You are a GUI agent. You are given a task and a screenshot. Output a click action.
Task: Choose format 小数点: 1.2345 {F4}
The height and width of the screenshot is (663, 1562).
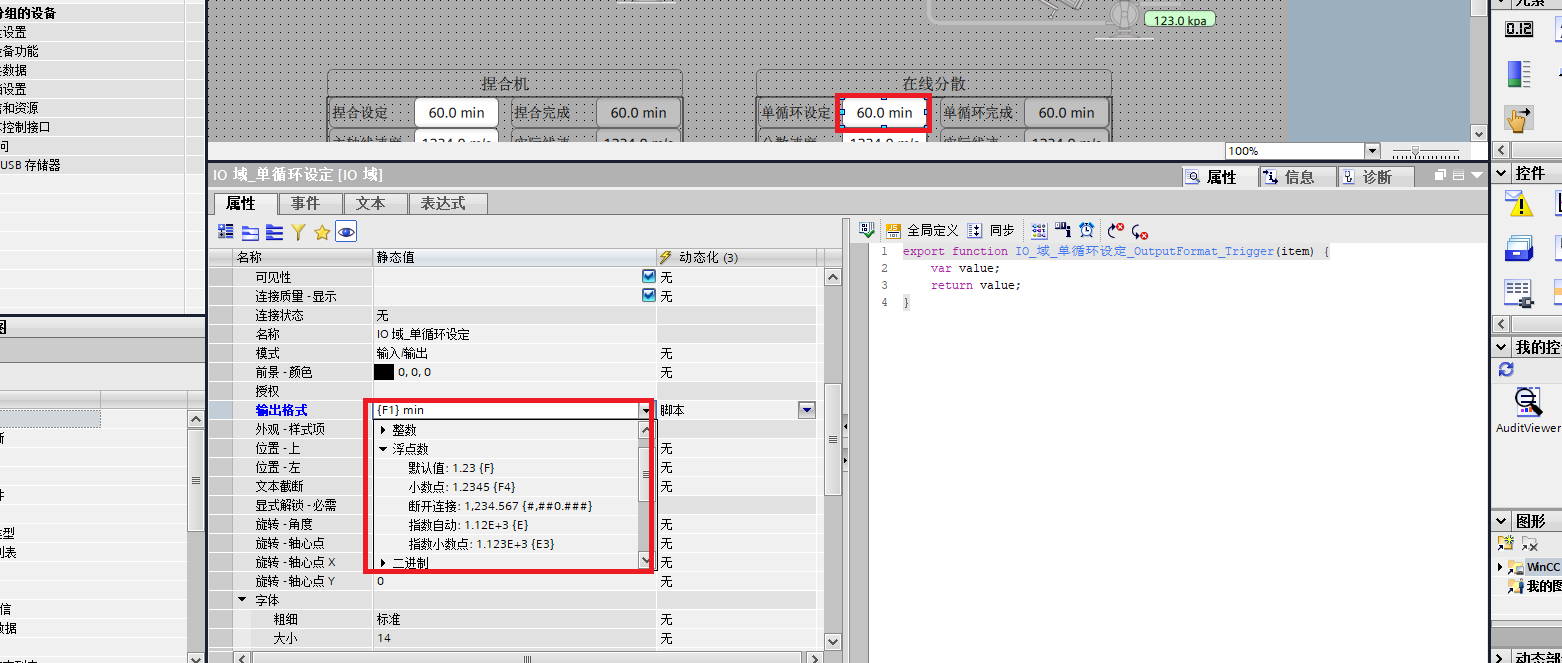coord(461,487)
